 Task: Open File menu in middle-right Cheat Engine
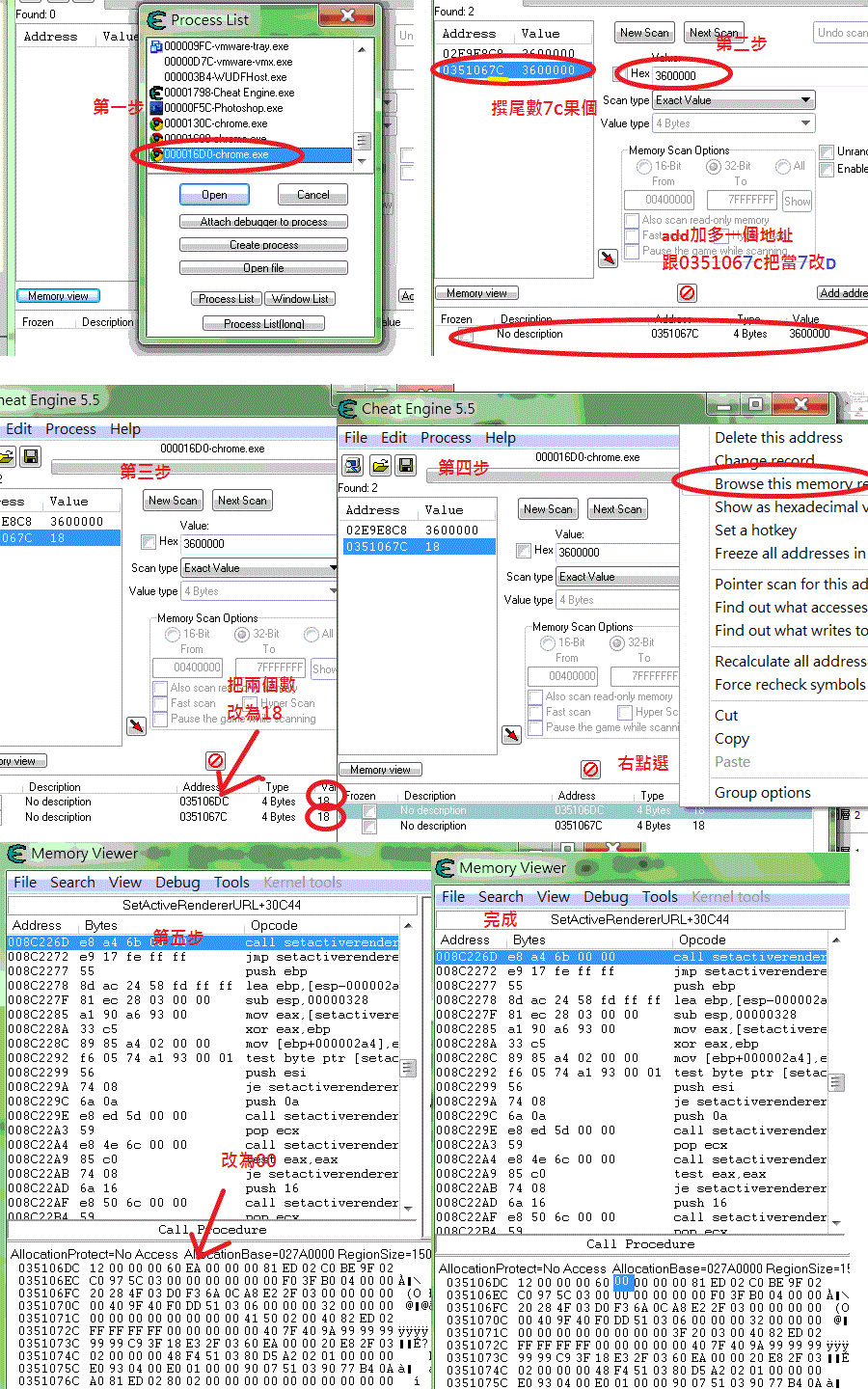tap(356, 437)
